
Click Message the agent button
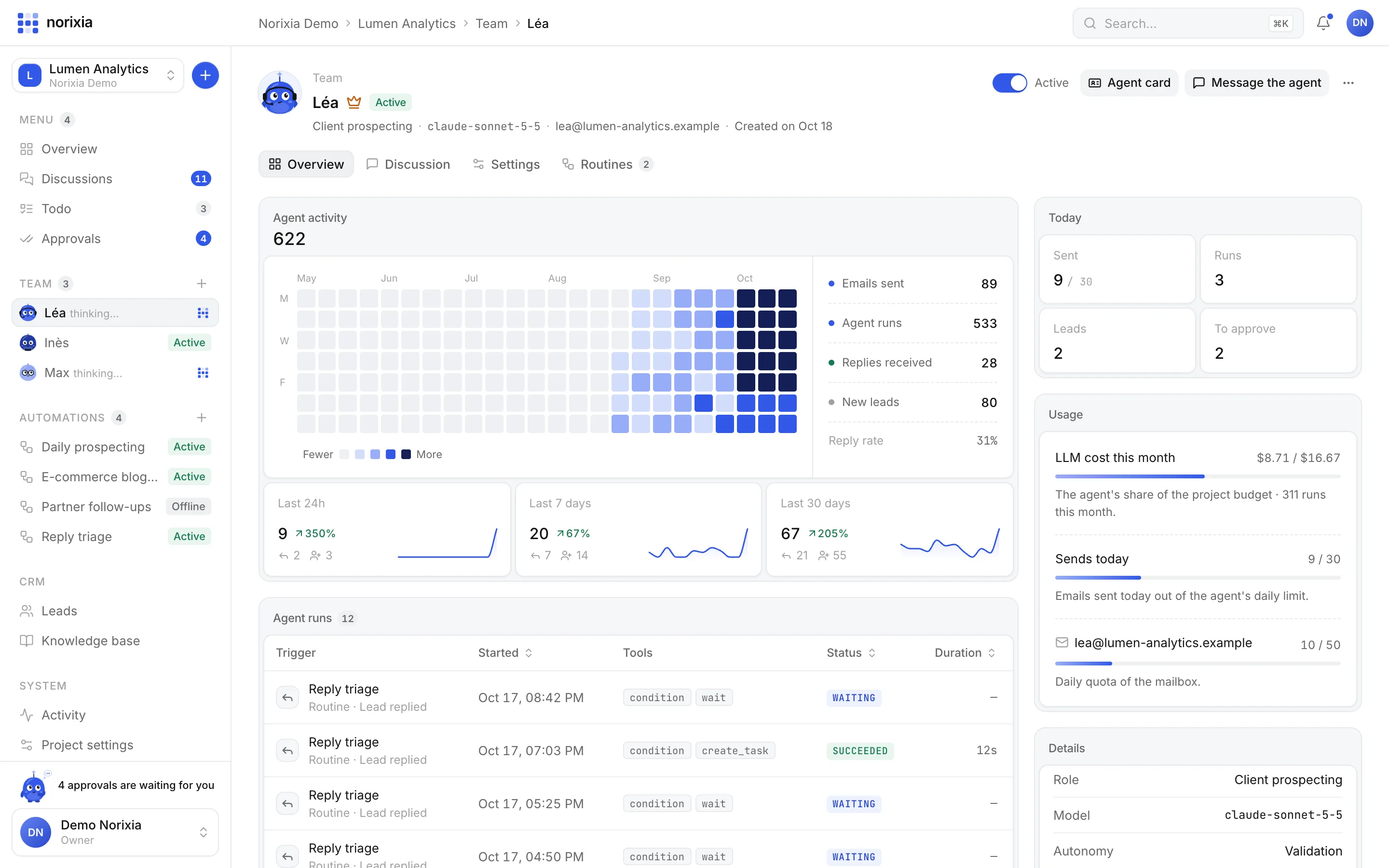coord(1256,82)
